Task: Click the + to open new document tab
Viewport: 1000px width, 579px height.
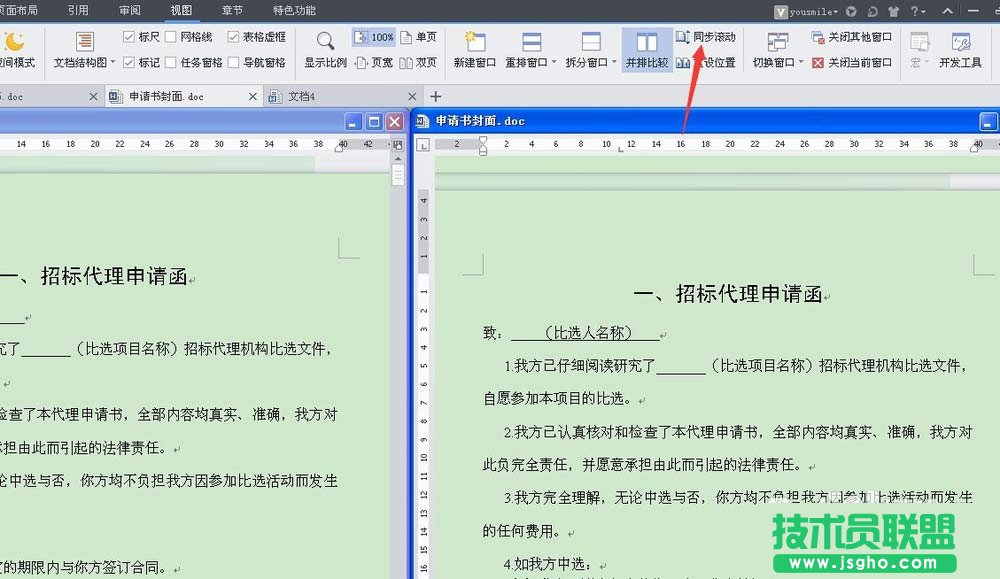Action: (x=434, y=96)
